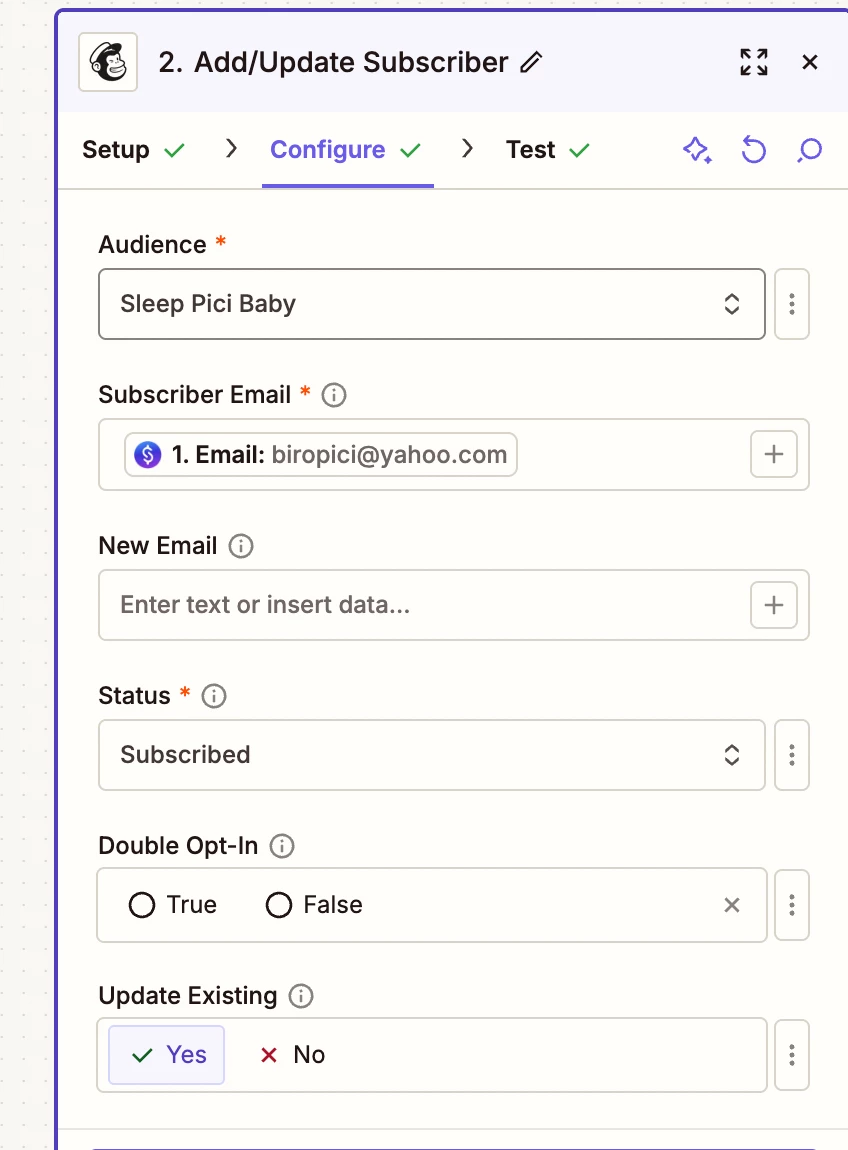Close the Add/Update Subscriber panel
Screen dimensions: 848x1150
tap(810, 62)
